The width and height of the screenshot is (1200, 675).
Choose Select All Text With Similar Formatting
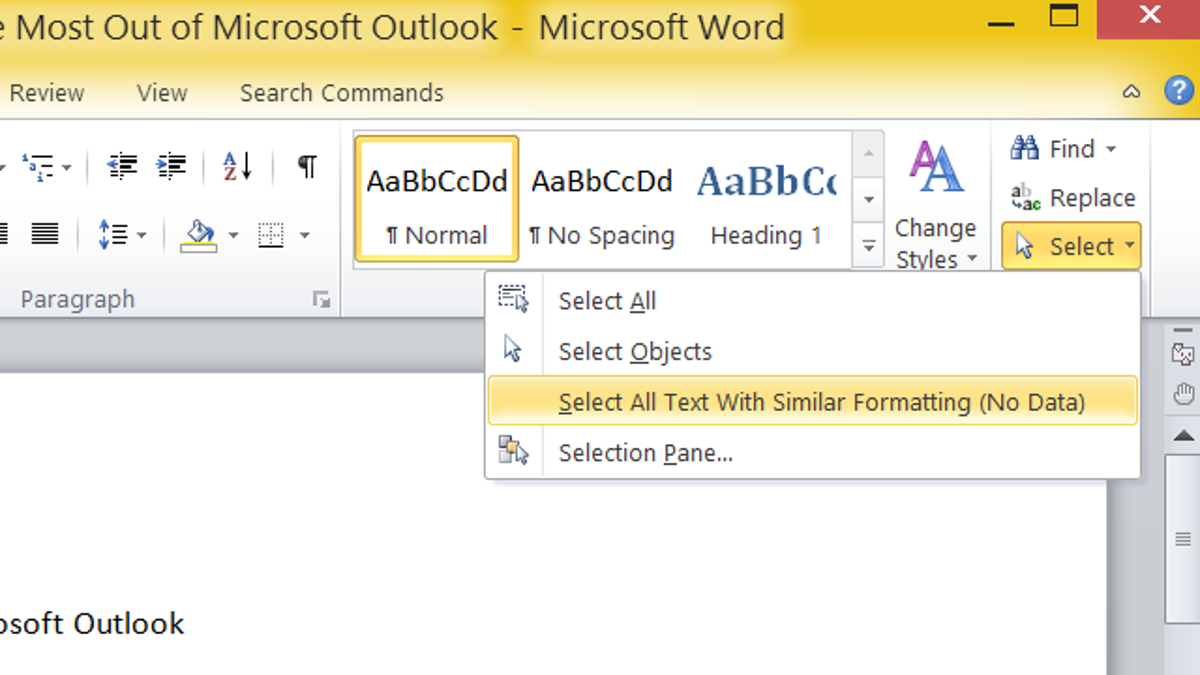click(x=812, y=402)
